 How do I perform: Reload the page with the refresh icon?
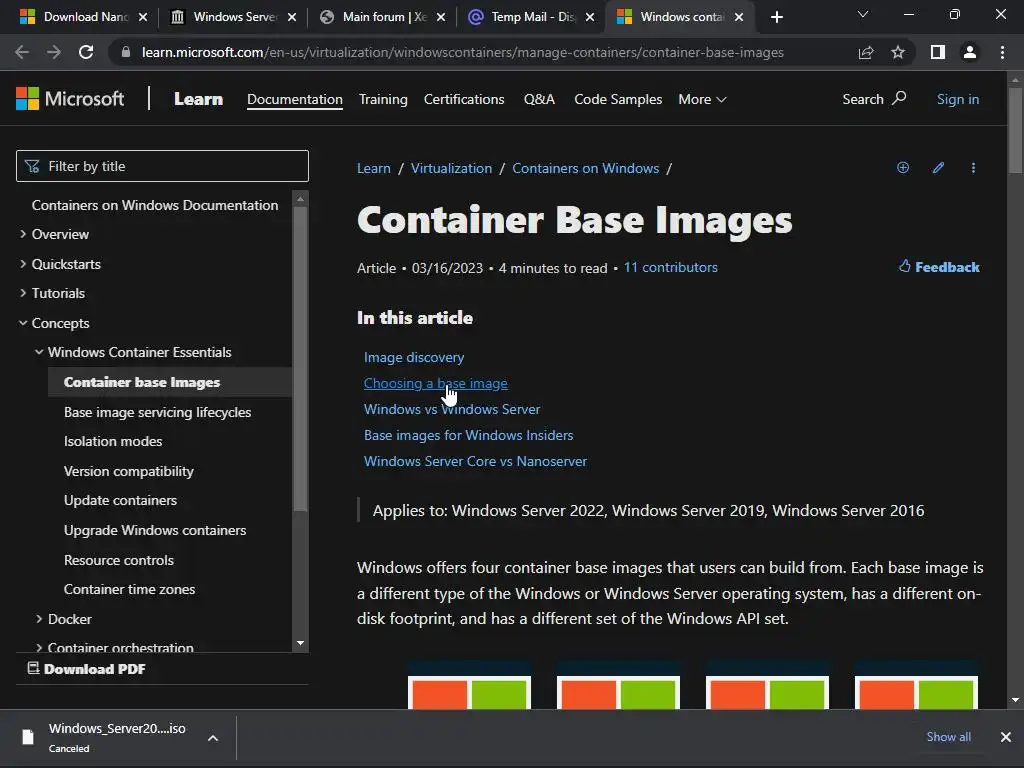[x=86, y=52]
